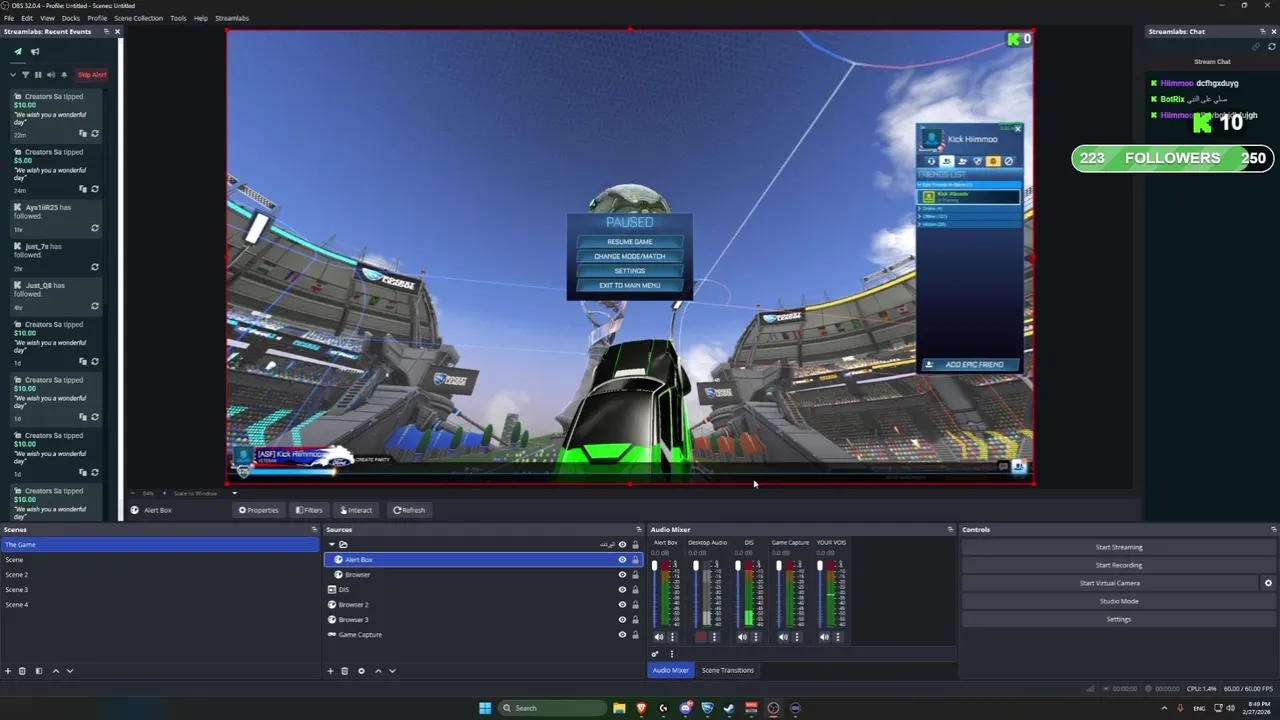Viewport: 1280px width, 720px height.
Task: Remove the selected scene with the trash icon
Action: [22, 671]
